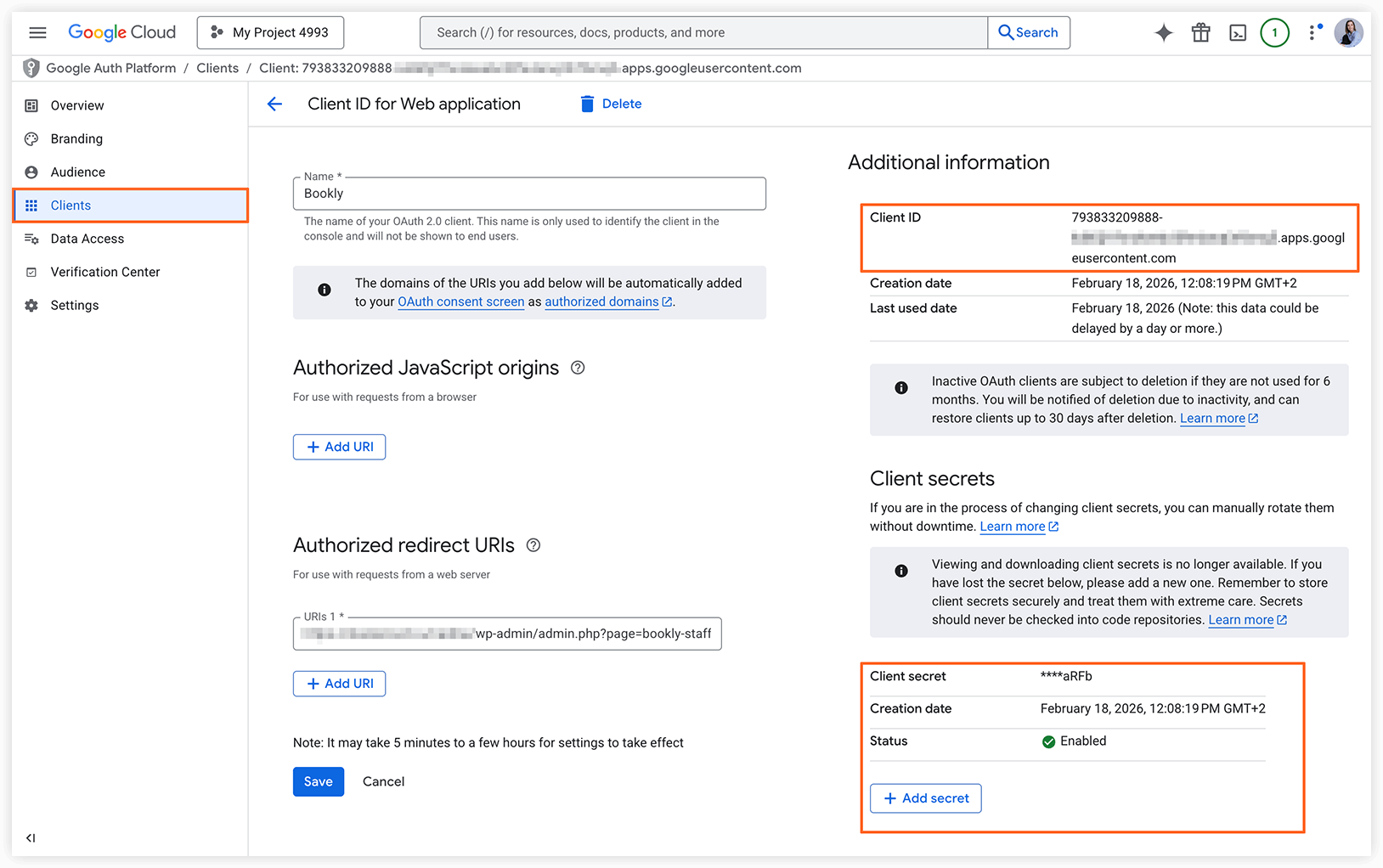Select the Client ID value 793833209888-
The width and height of the screenshot is (1383, 868).
(x=1117, y=217)
